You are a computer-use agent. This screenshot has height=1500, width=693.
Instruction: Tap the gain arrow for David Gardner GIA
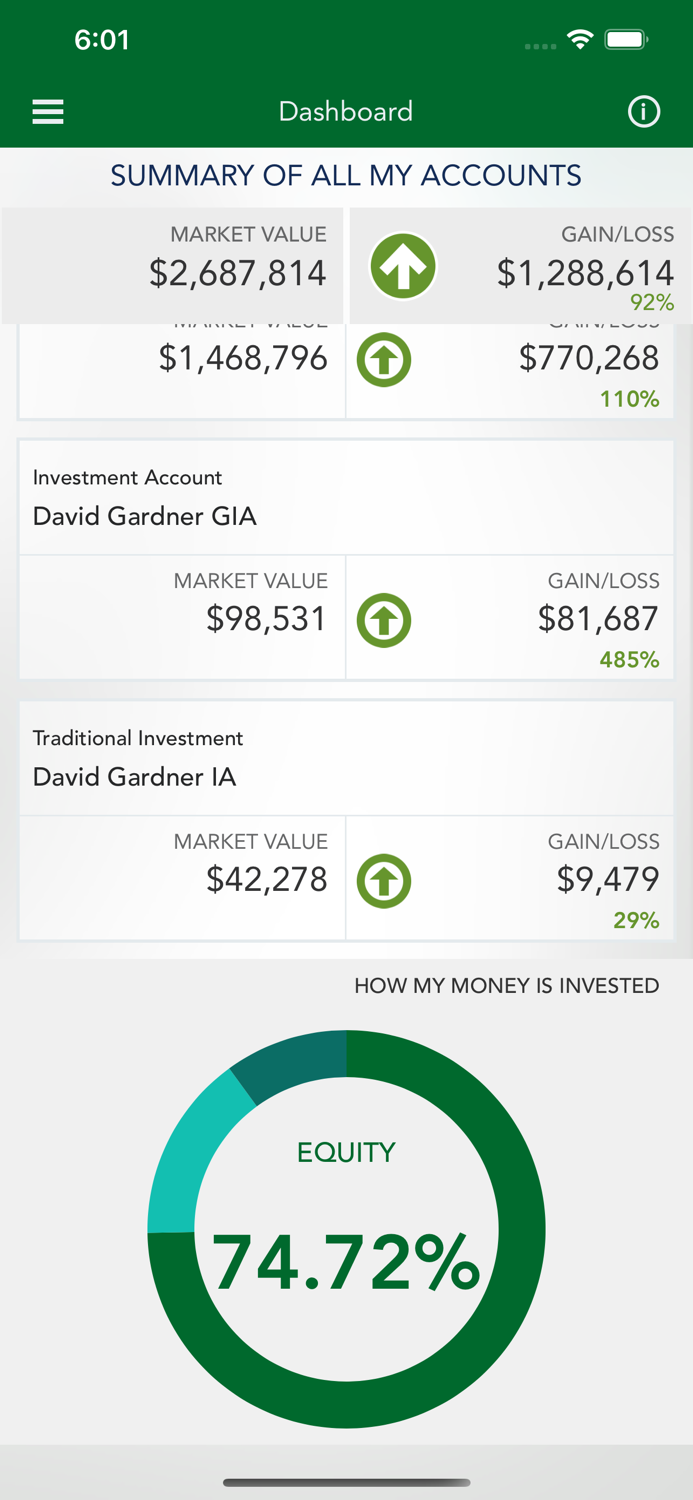[x=384, y=620]
